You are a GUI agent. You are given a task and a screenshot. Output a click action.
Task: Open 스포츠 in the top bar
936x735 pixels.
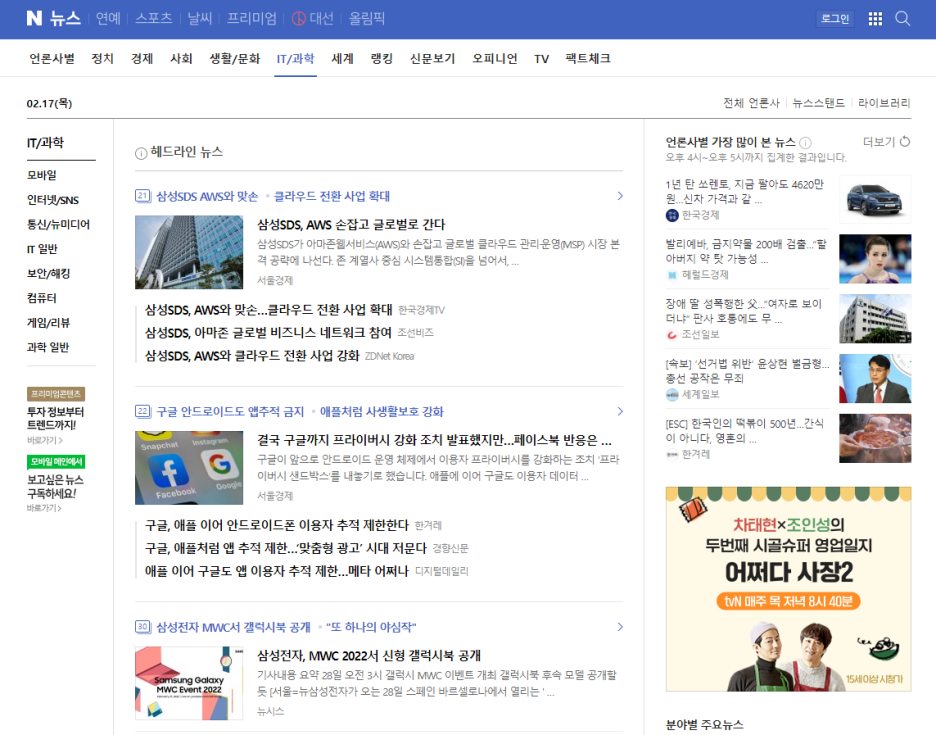click(x=153, y=19)
